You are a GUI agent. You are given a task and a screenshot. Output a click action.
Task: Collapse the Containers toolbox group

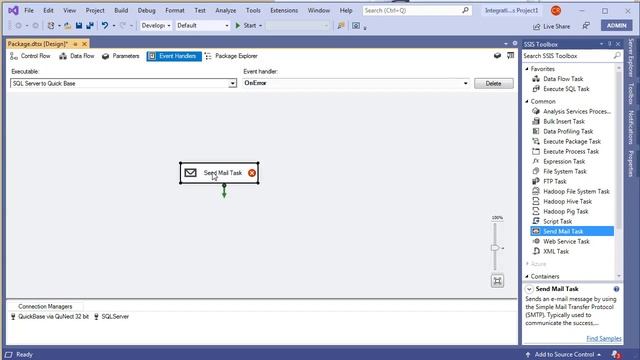tap(527, 276)
